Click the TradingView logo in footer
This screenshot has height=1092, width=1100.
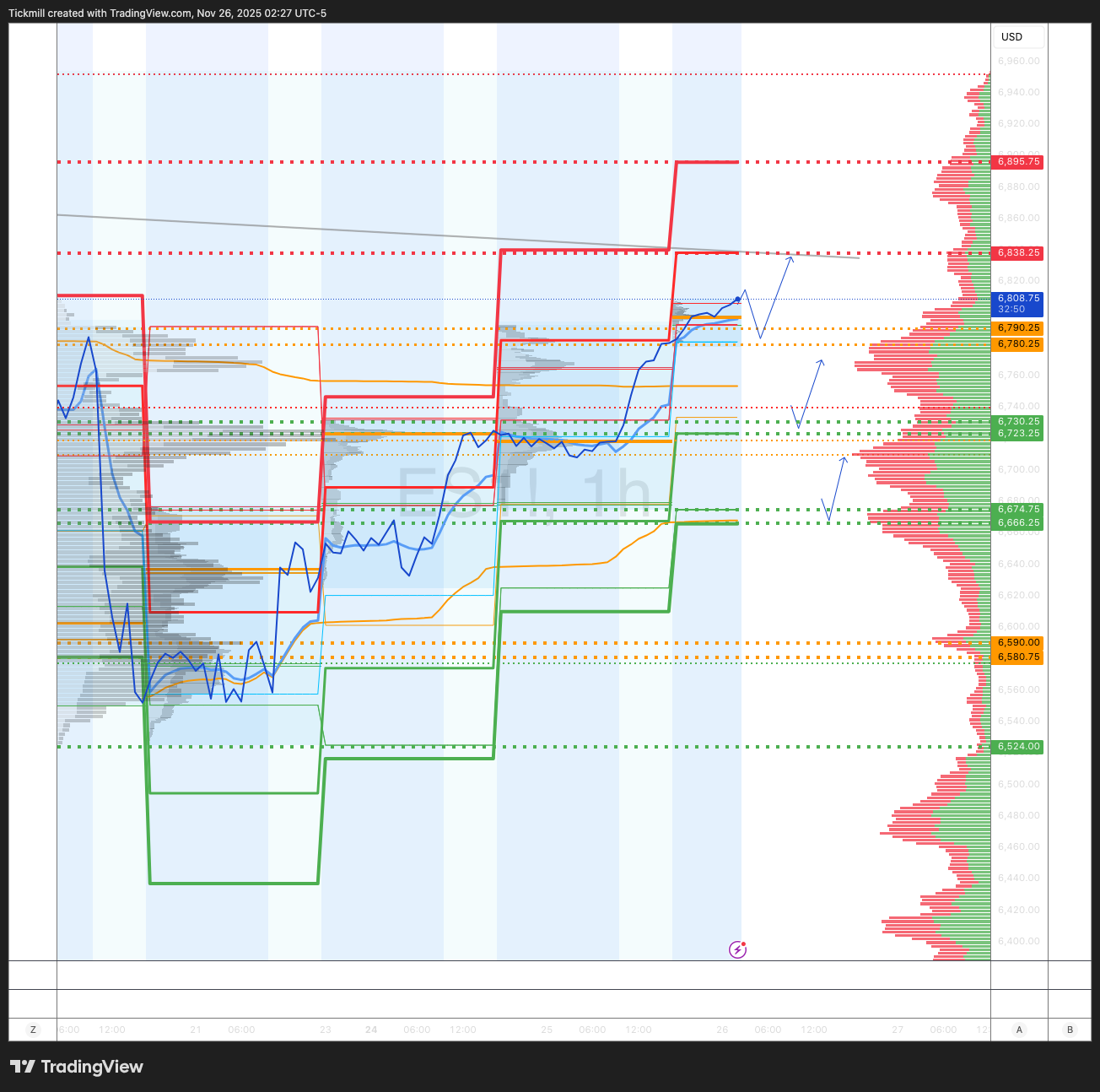point(23,1067)
